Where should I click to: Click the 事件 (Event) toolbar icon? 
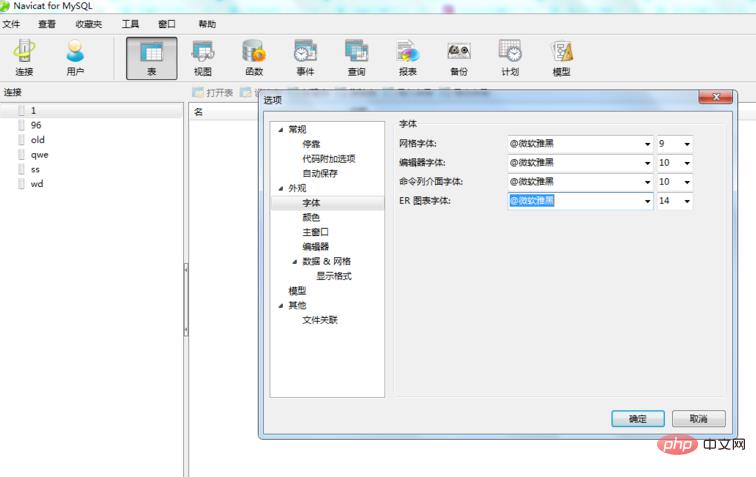click(305, 57)
